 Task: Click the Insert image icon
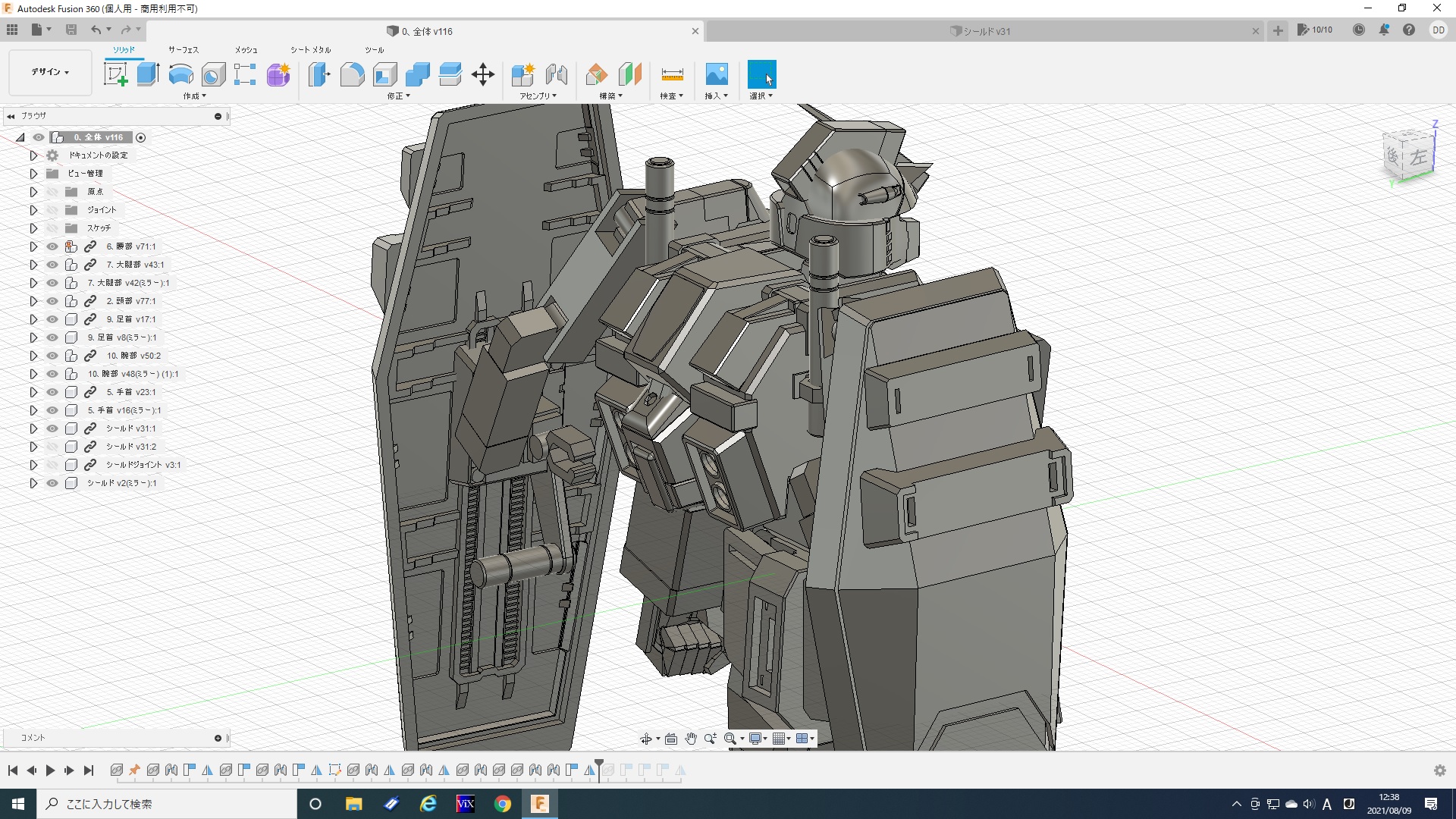pos(716,74)
